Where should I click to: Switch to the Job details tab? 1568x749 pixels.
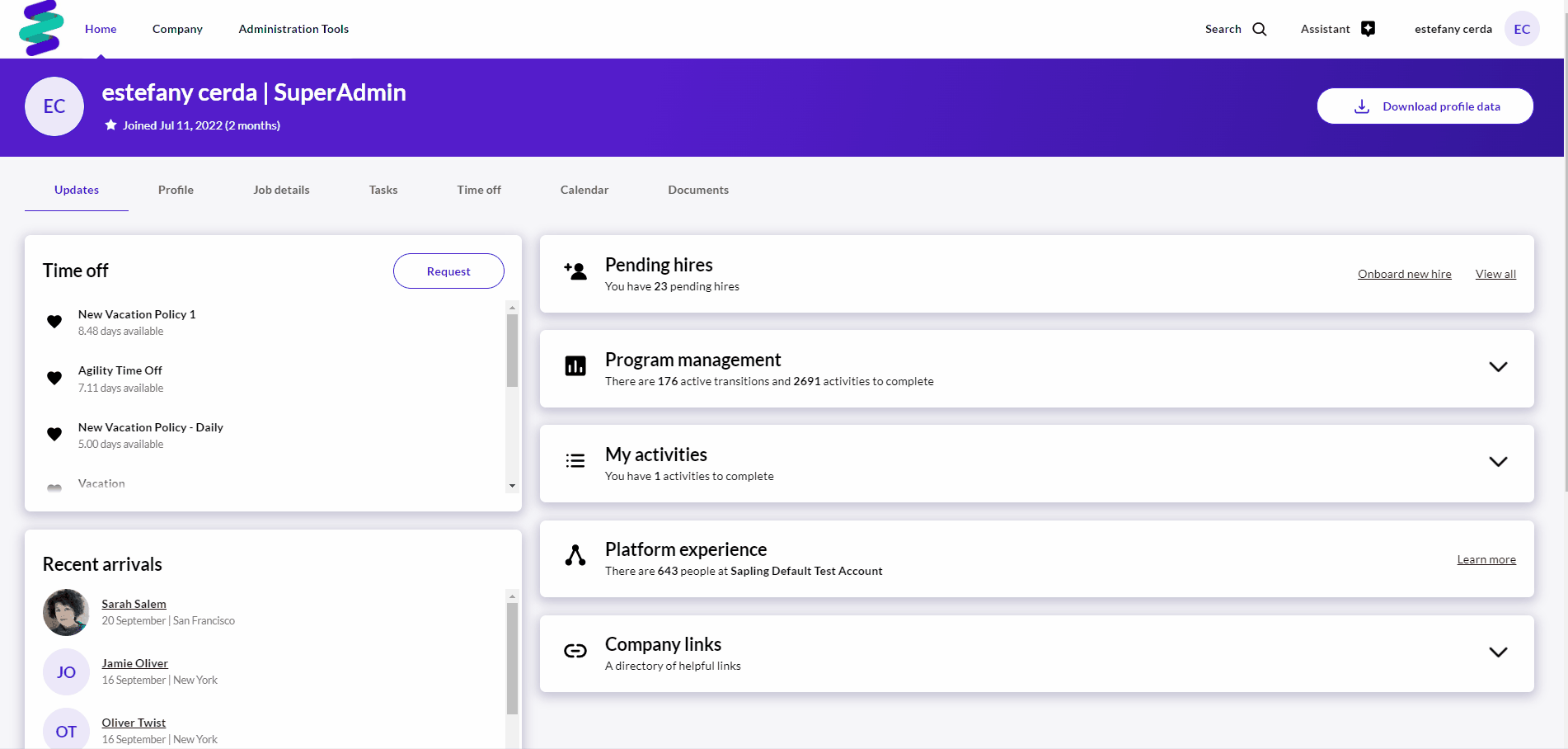click(281, 190)
